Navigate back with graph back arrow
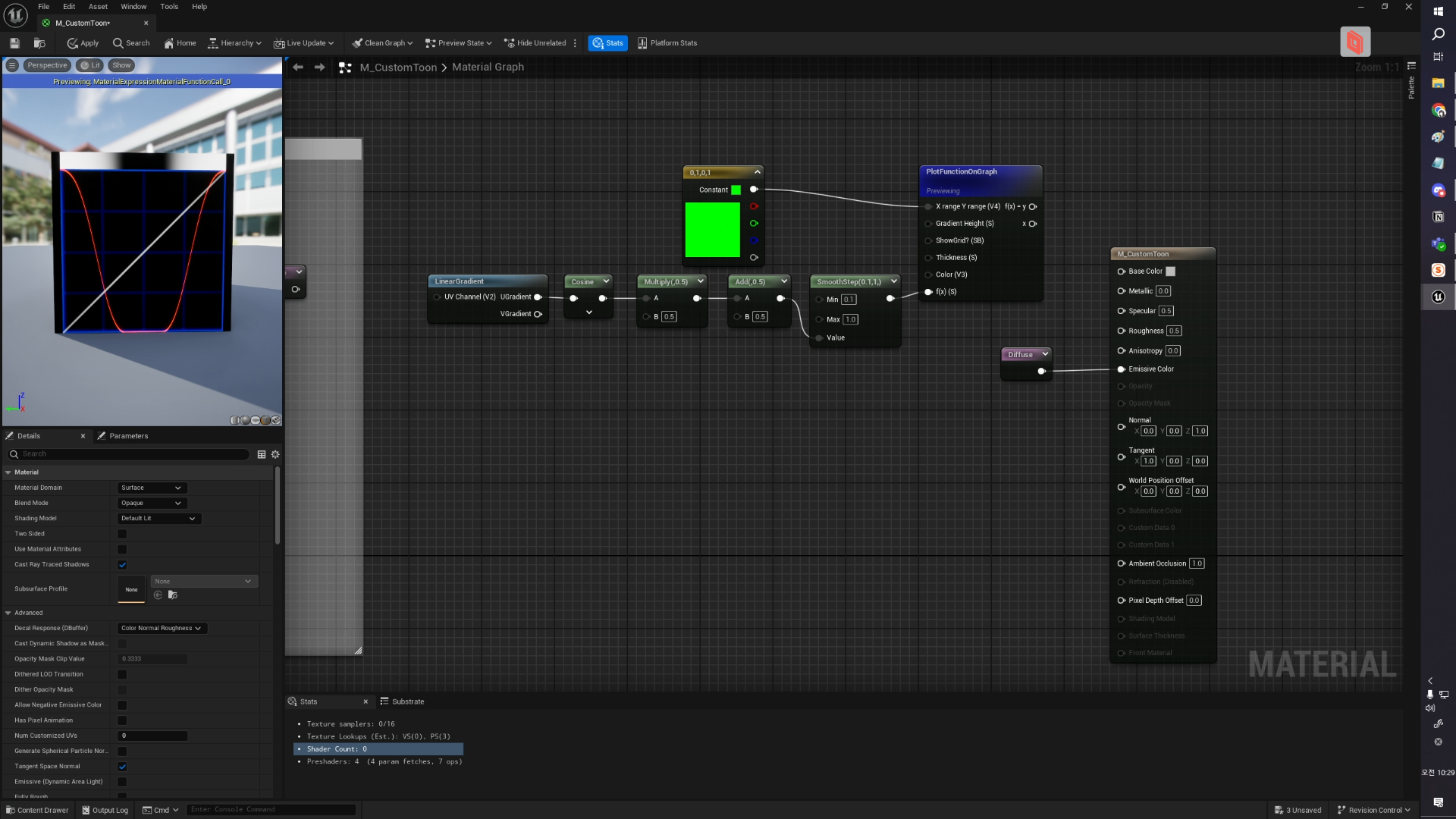Image resolution: width=1456 pixels, height=819 pixels. point(298,67)
